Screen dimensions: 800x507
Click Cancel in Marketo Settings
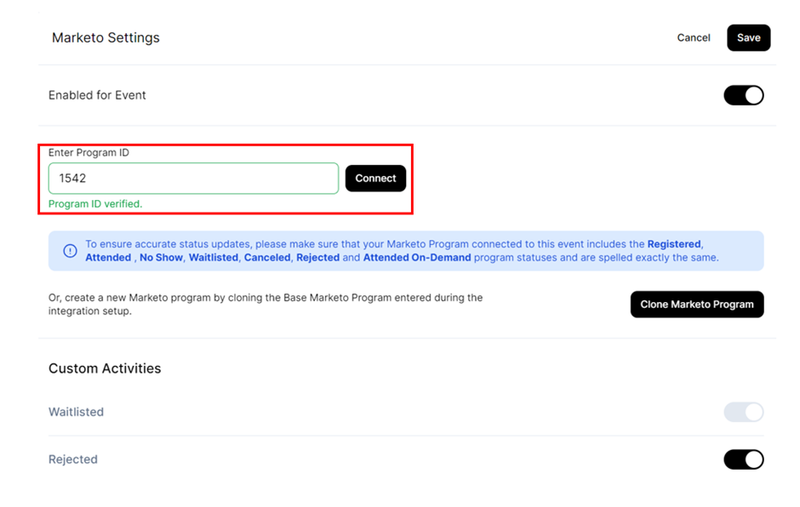(693, 38)
